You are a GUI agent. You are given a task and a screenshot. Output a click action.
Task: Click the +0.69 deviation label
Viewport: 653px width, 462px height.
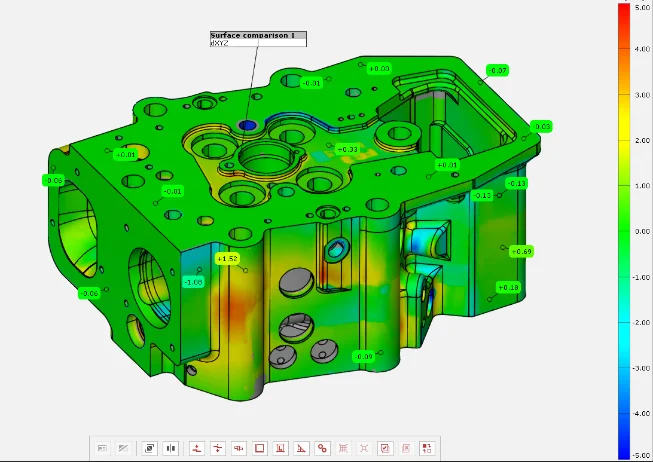coord(521,251)
